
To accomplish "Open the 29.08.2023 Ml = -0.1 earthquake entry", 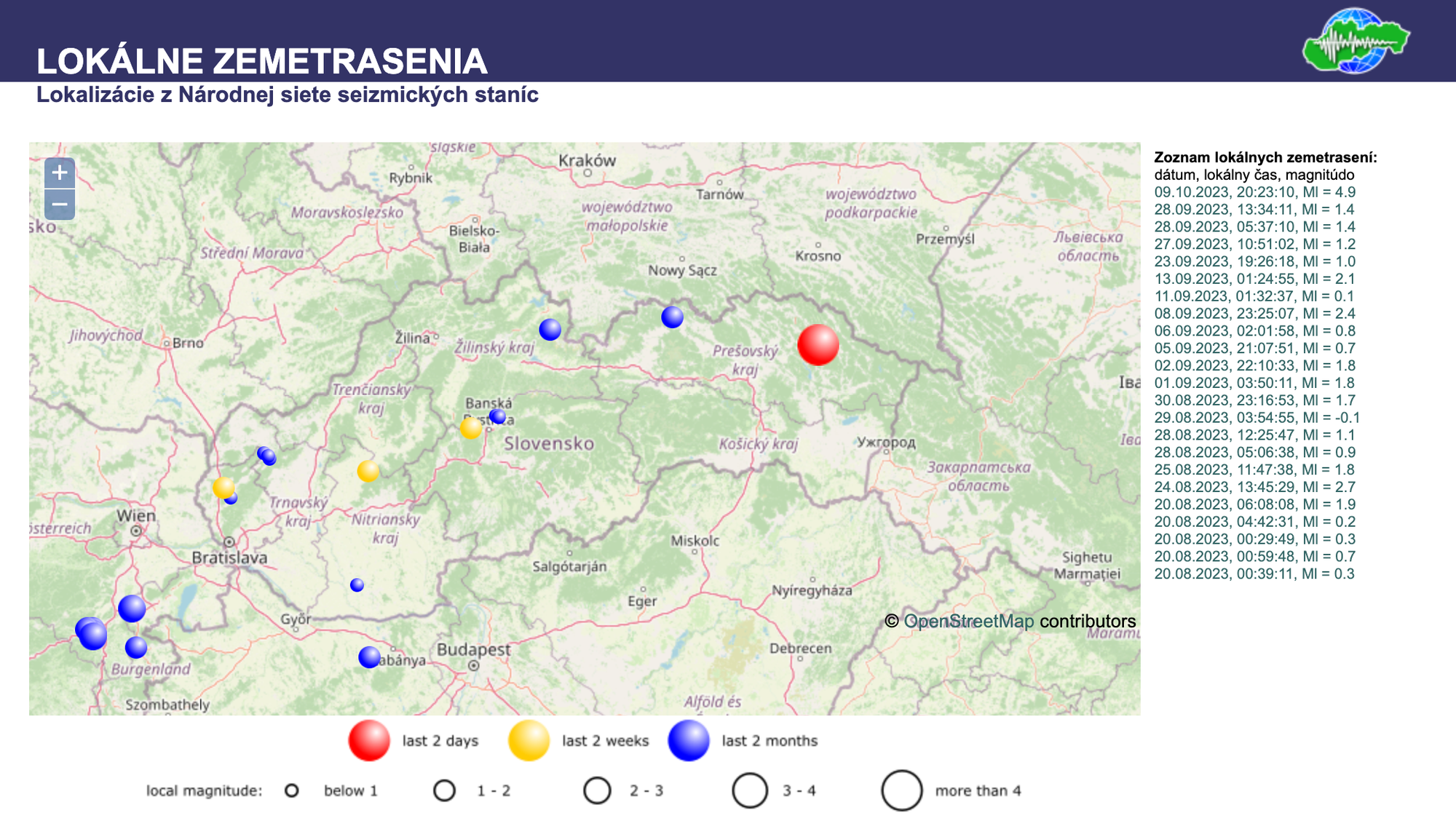I will coord(1257,418).
